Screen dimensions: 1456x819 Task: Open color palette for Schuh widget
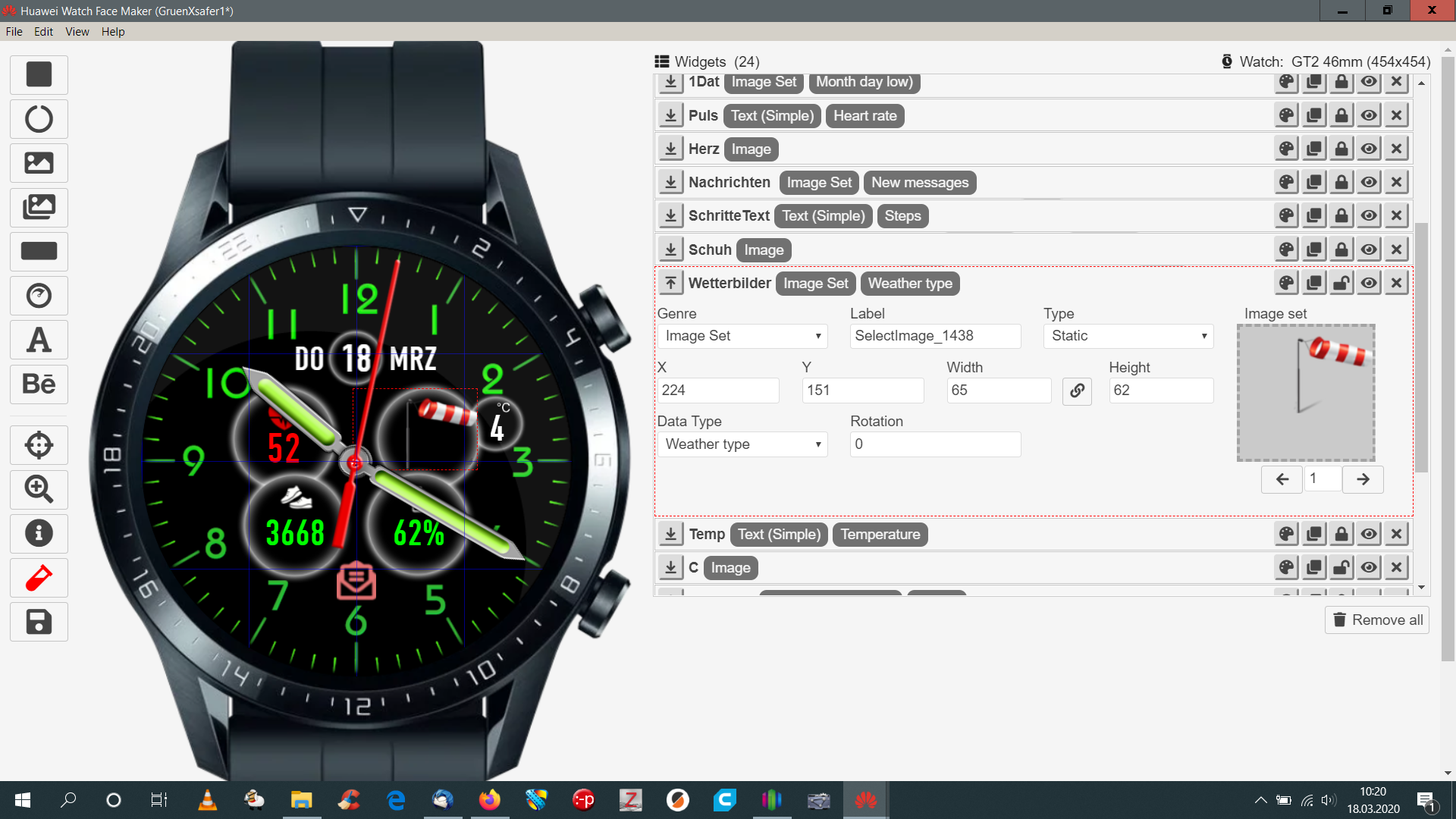coord(1287,249)
